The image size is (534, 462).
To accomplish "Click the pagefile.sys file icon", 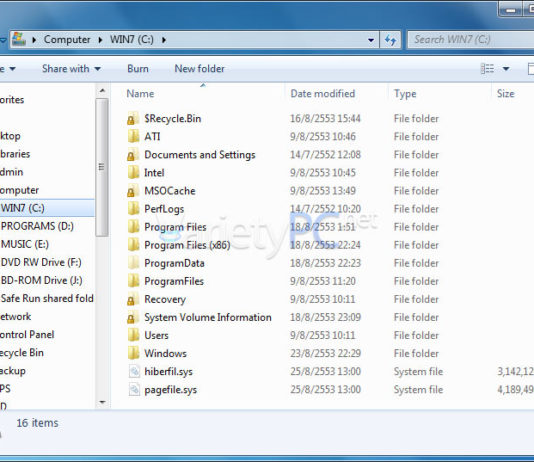I will 134,389.
